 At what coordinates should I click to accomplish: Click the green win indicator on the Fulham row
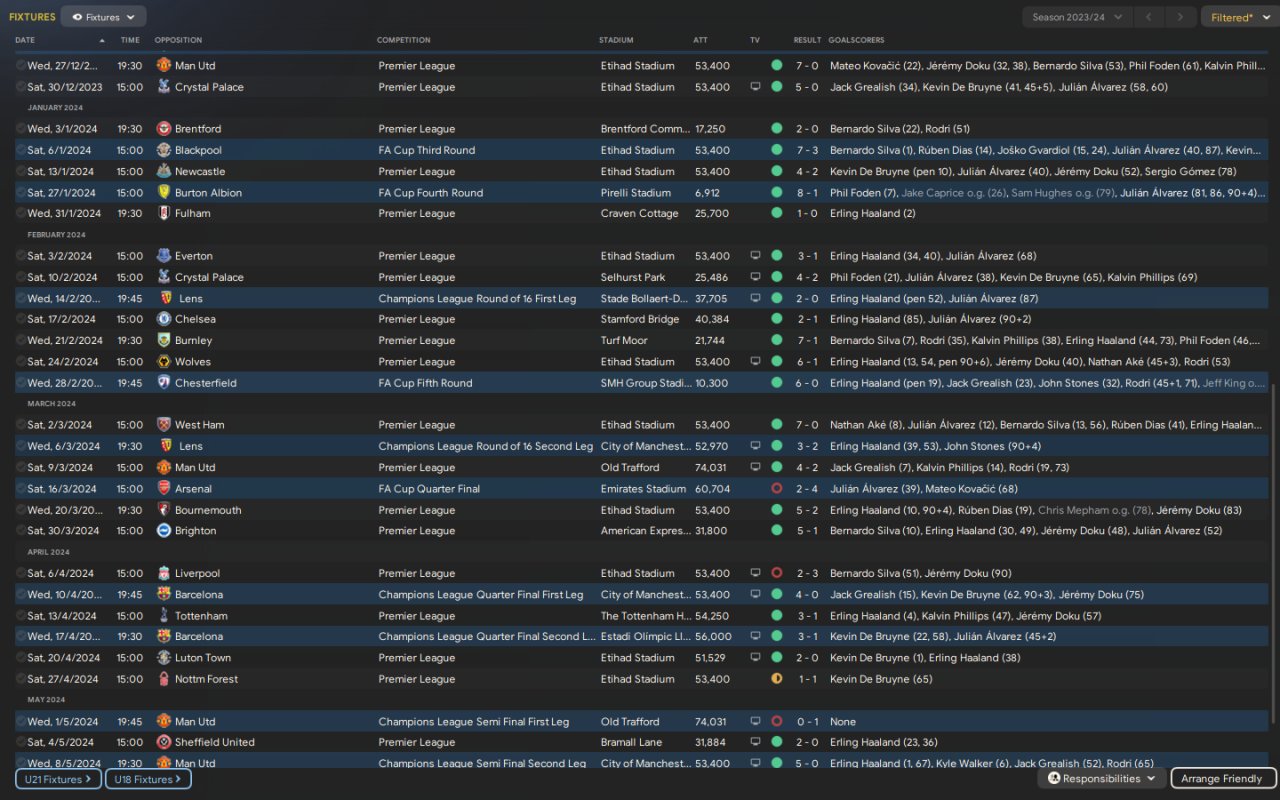[777, 213]
